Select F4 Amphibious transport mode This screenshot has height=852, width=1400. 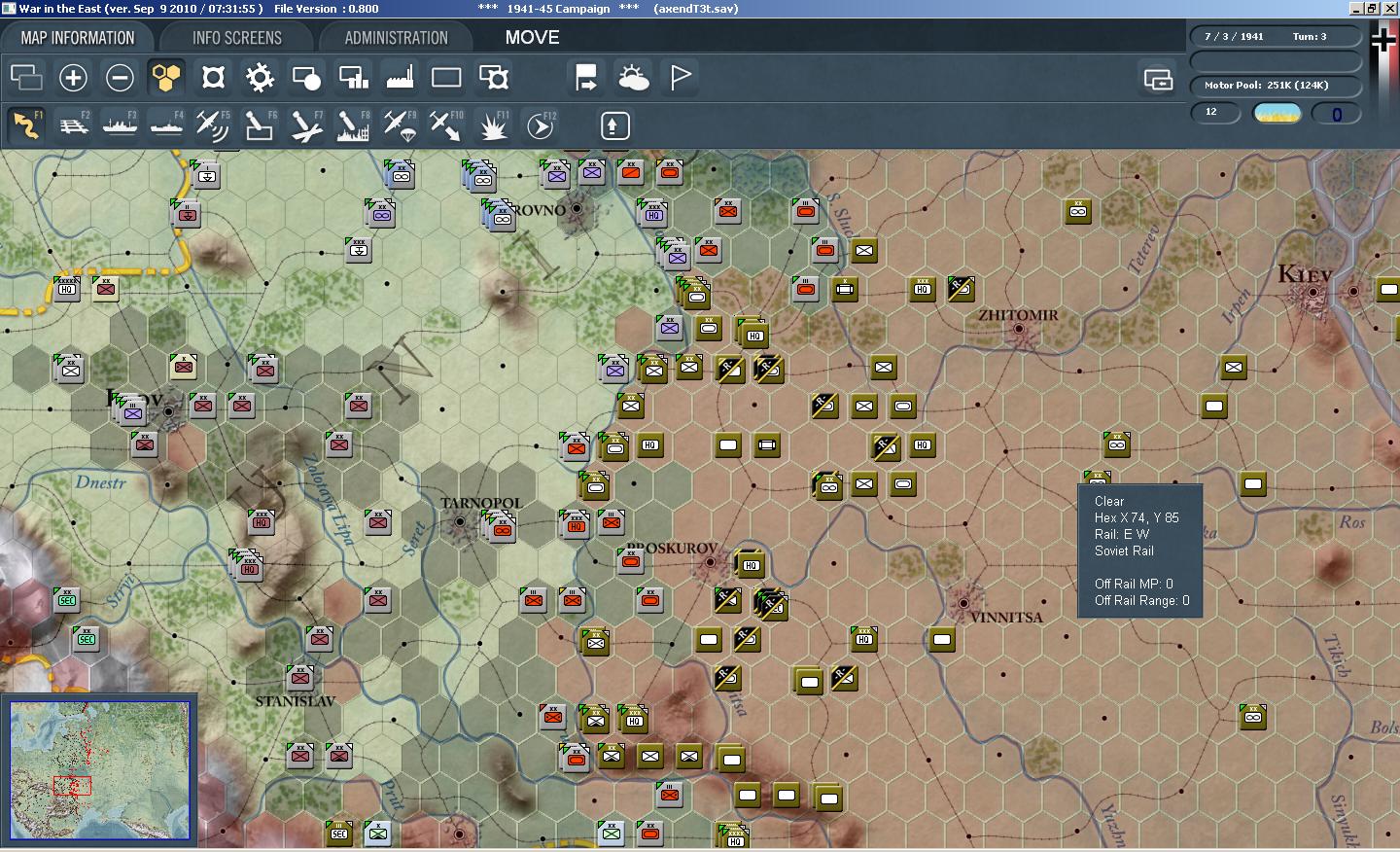tap(166, 125)
